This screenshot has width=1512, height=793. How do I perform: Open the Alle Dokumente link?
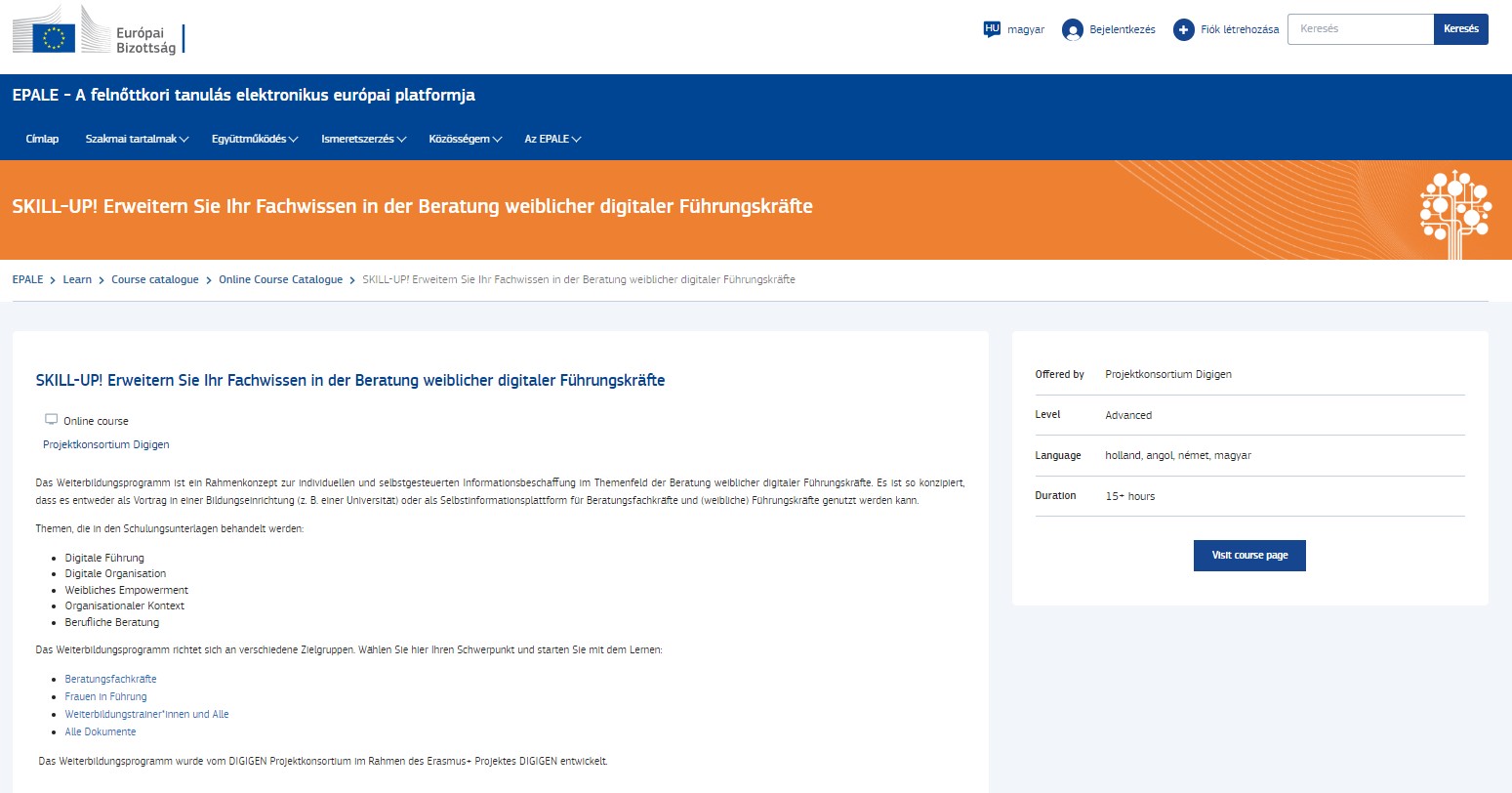101,731
